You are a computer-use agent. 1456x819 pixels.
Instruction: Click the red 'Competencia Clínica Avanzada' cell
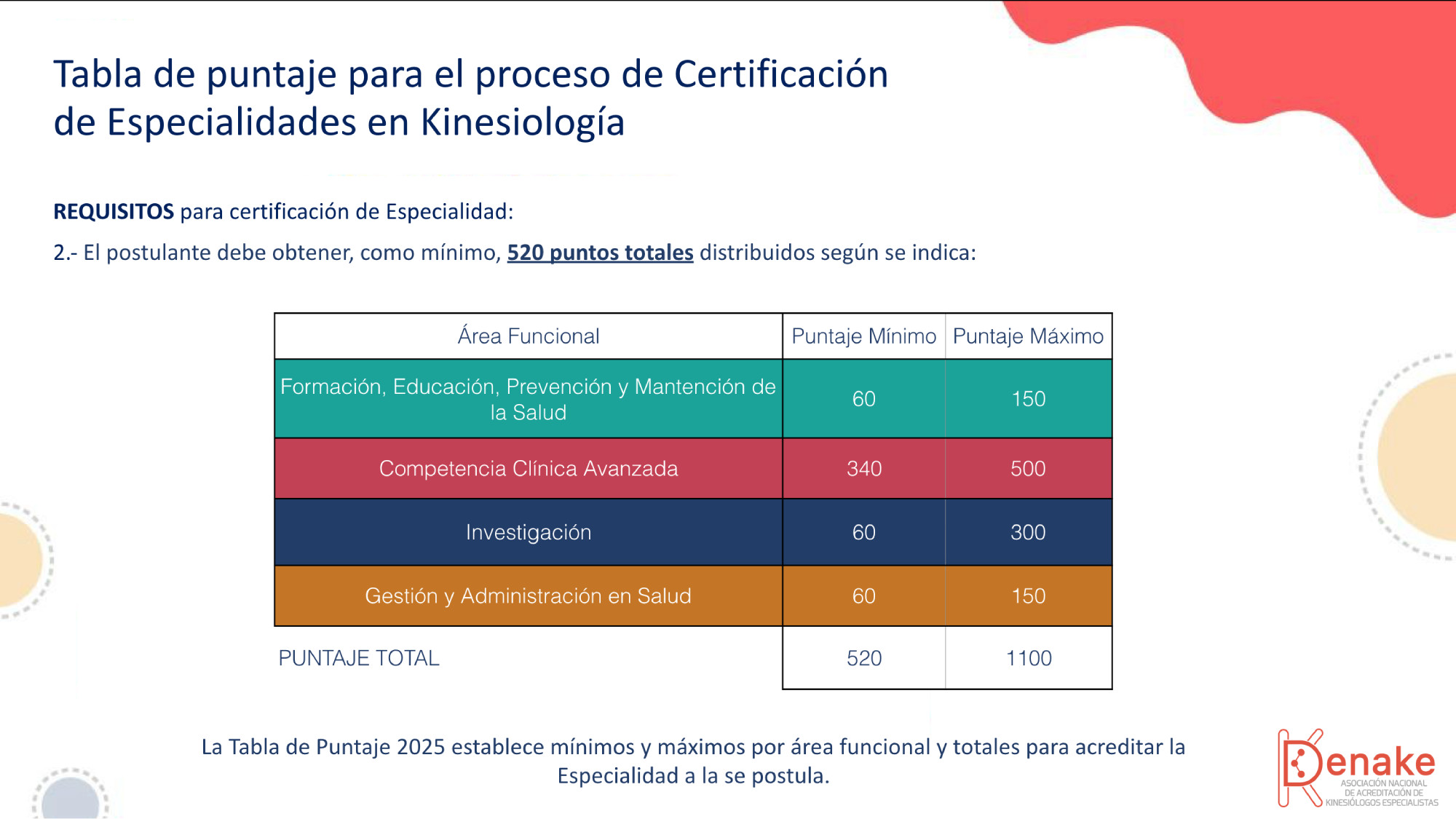528,469
